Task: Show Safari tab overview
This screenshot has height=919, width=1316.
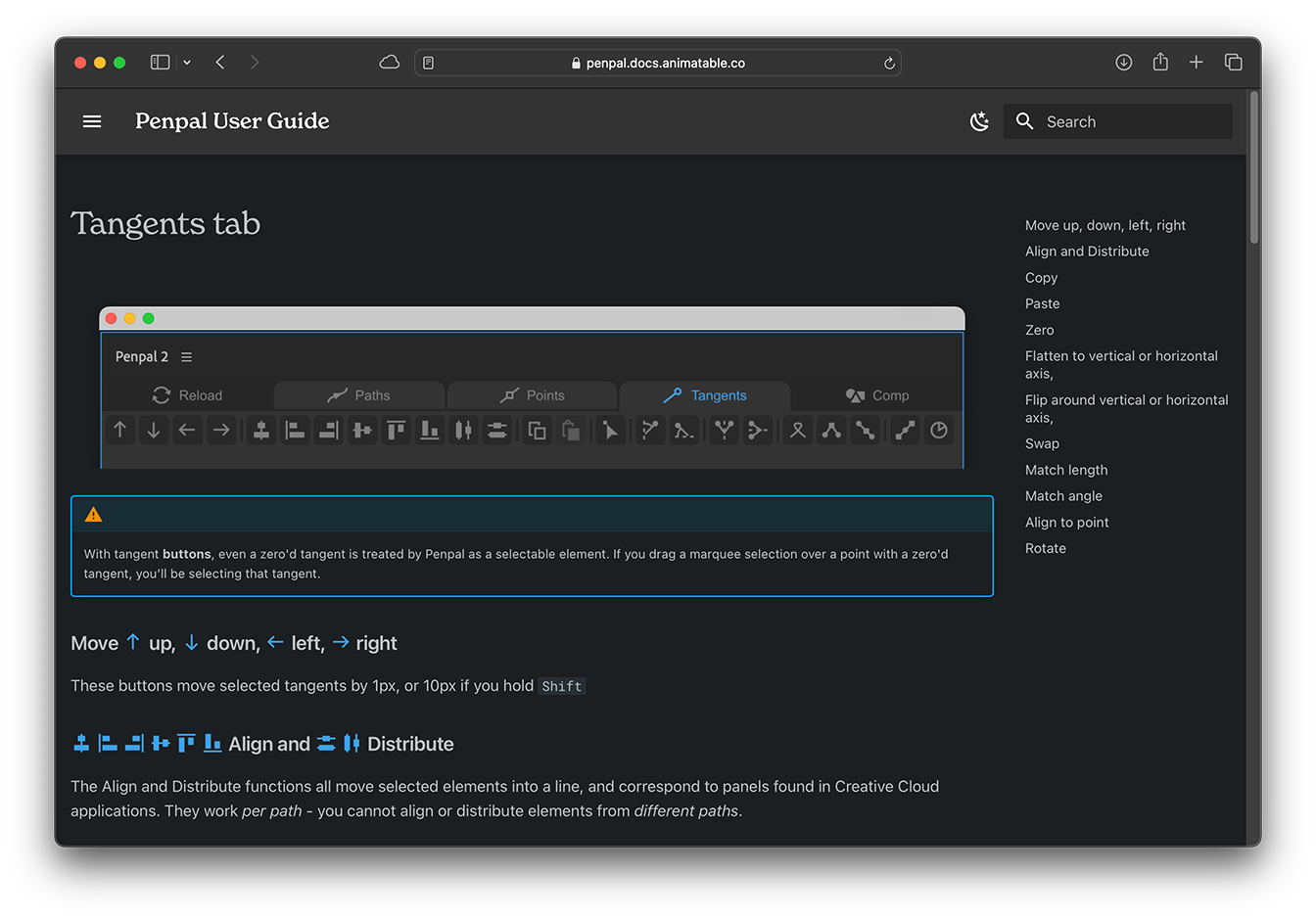Action: pos(1234,63)
